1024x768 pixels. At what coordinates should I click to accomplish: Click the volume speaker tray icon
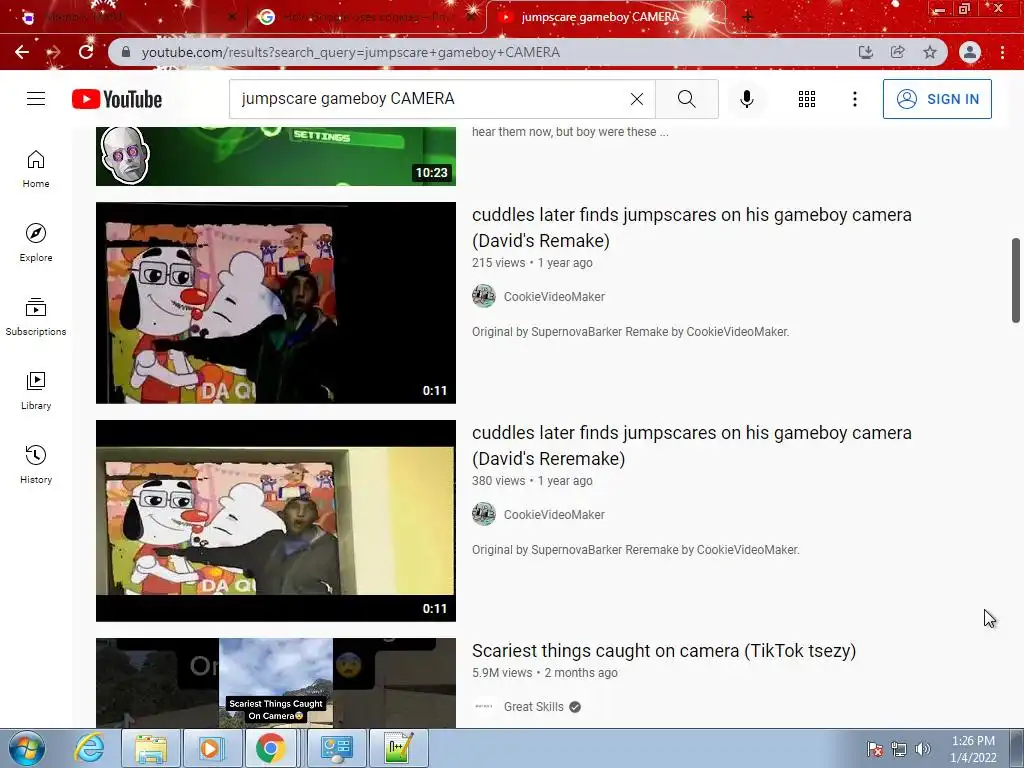tap(922, 749)
